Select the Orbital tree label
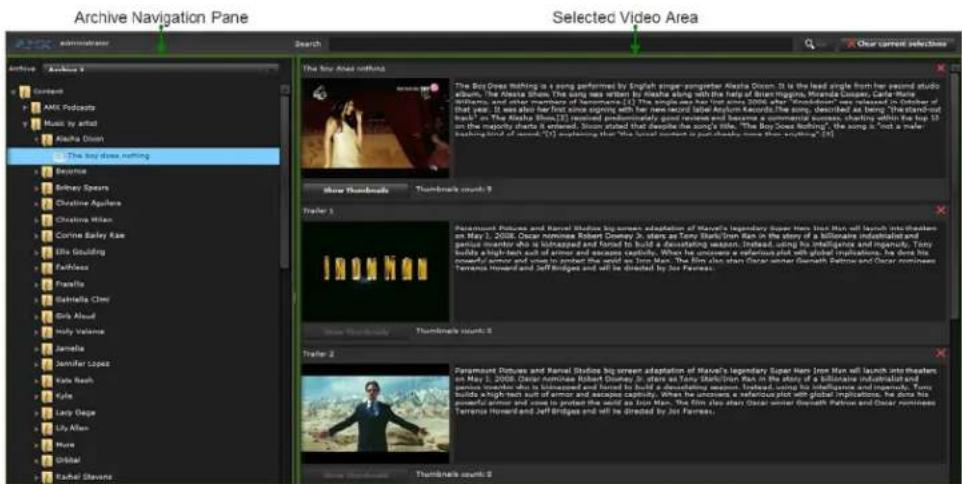 click(x=67, y=460)
